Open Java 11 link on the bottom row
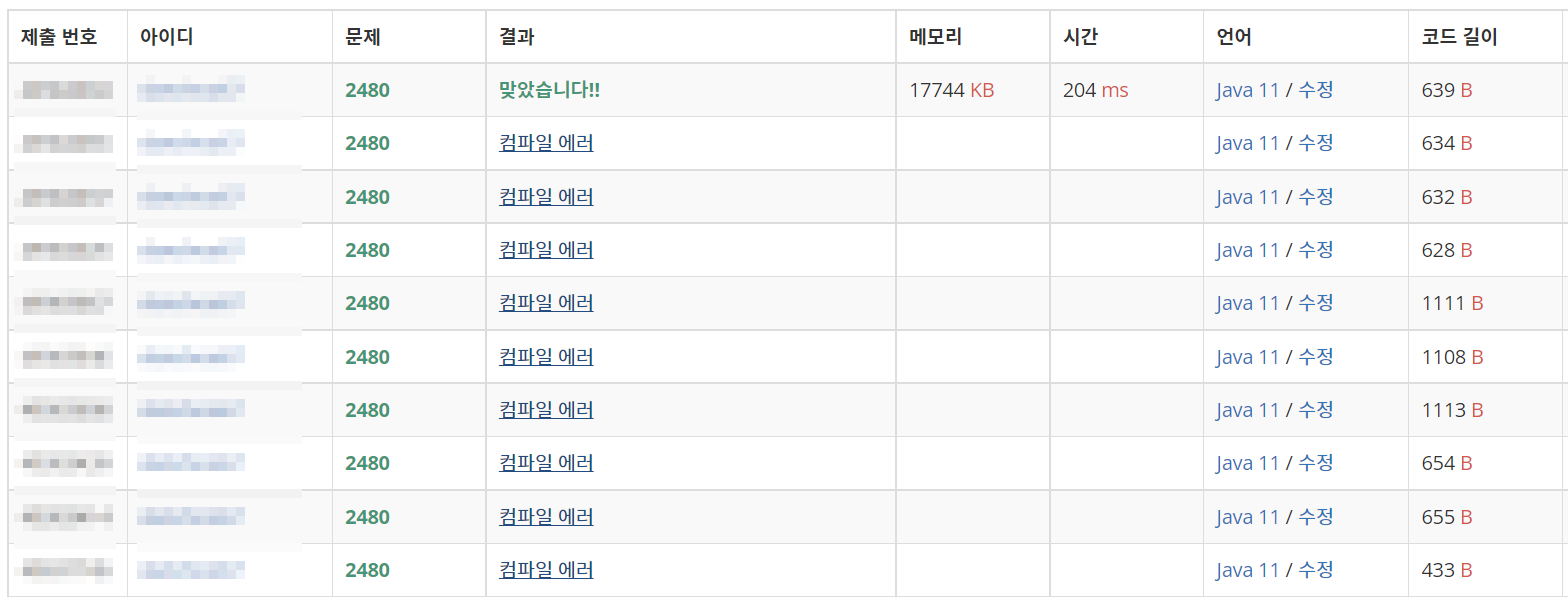1568x608 pixels. pos(1247,569)
